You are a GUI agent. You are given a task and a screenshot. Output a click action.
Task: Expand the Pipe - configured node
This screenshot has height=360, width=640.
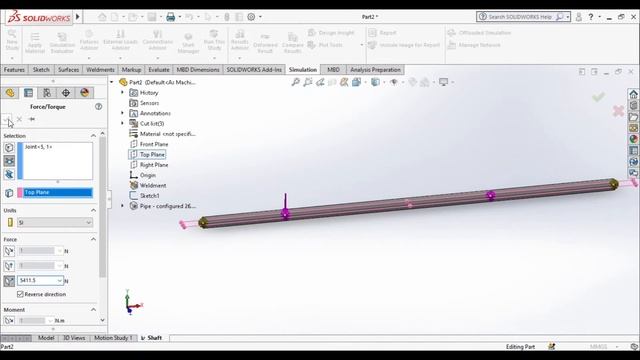[x=122, y=206]
